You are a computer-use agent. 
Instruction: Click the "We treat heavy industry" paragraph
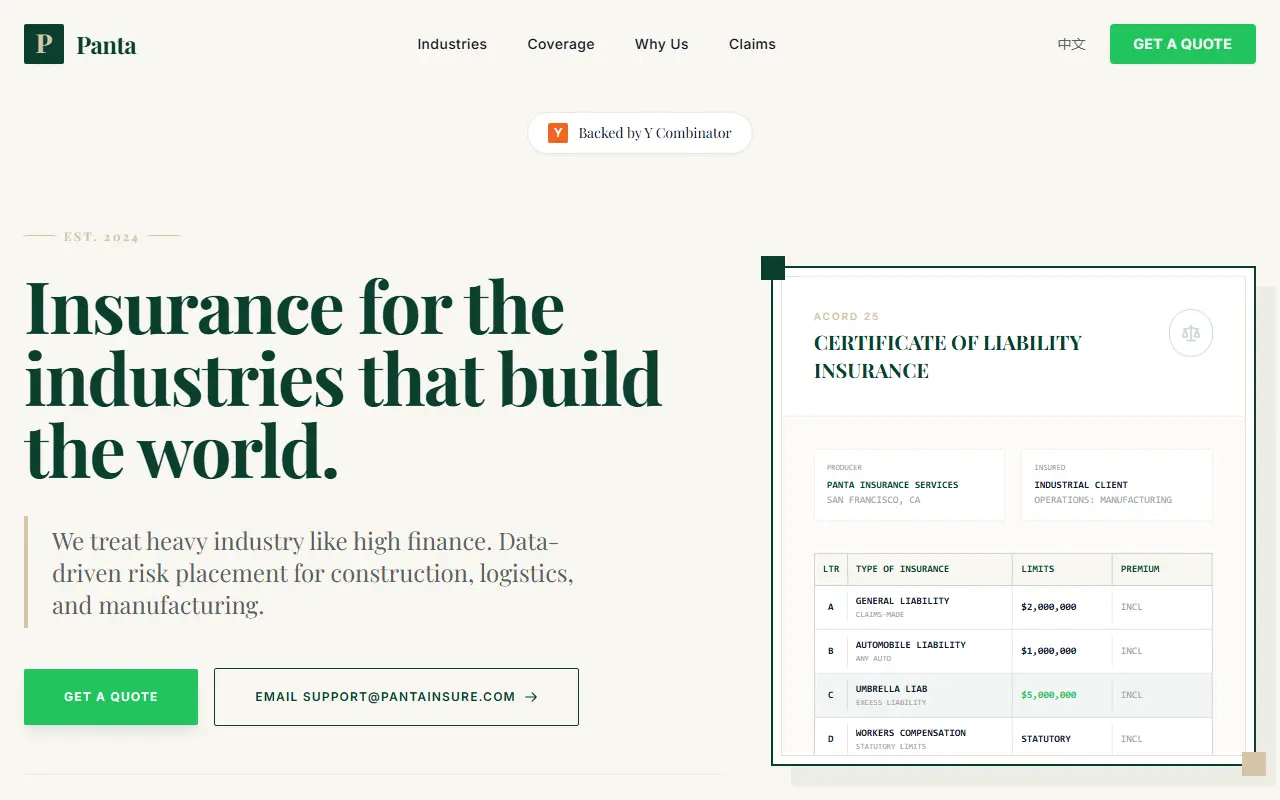(313, 573)
